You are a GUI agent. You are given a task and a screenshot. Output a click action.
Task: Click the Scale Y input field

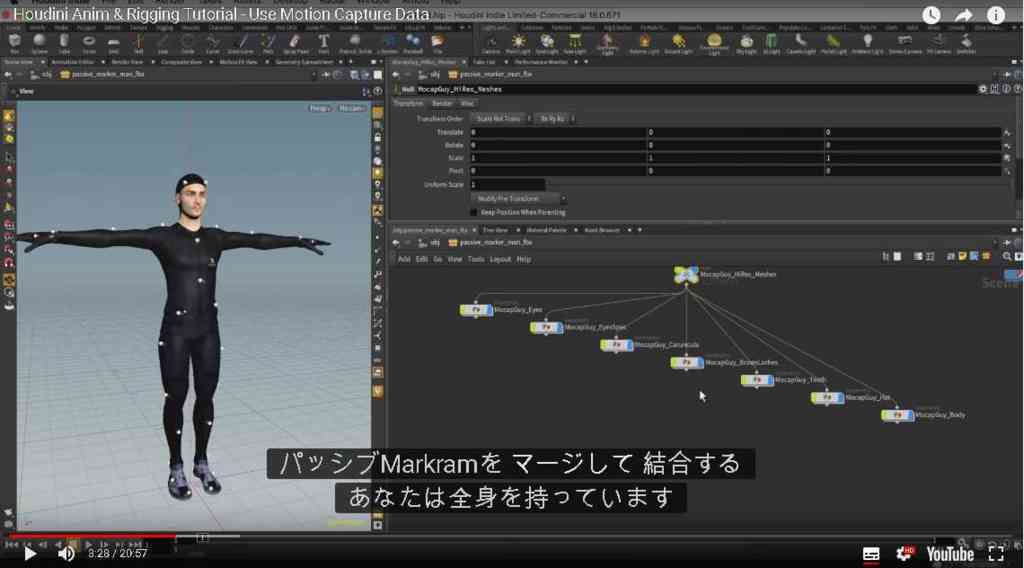[735, 158]
